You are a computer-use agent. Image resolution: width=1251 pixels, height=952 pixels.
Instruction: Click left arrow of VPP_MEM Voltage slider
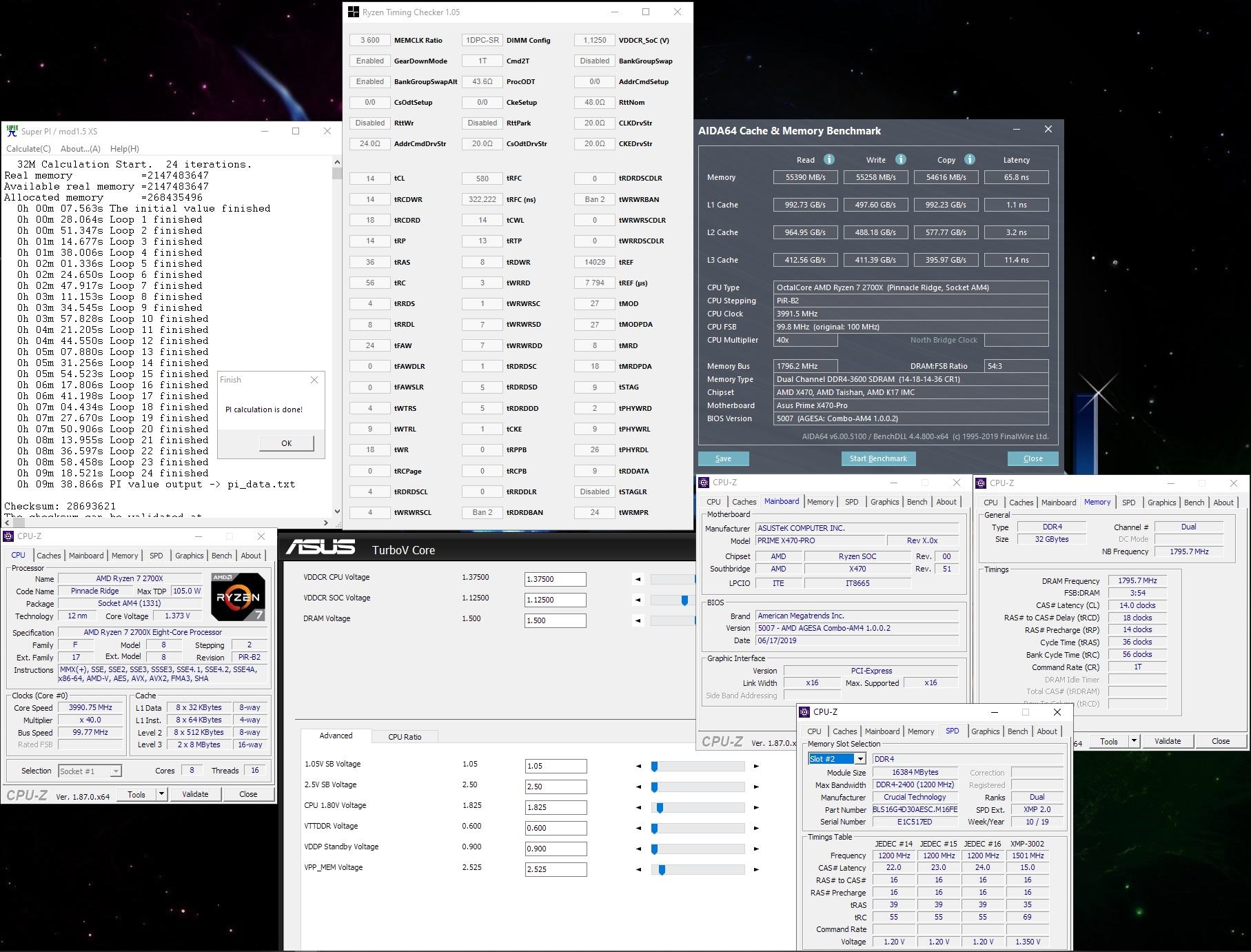pos(638,870)
